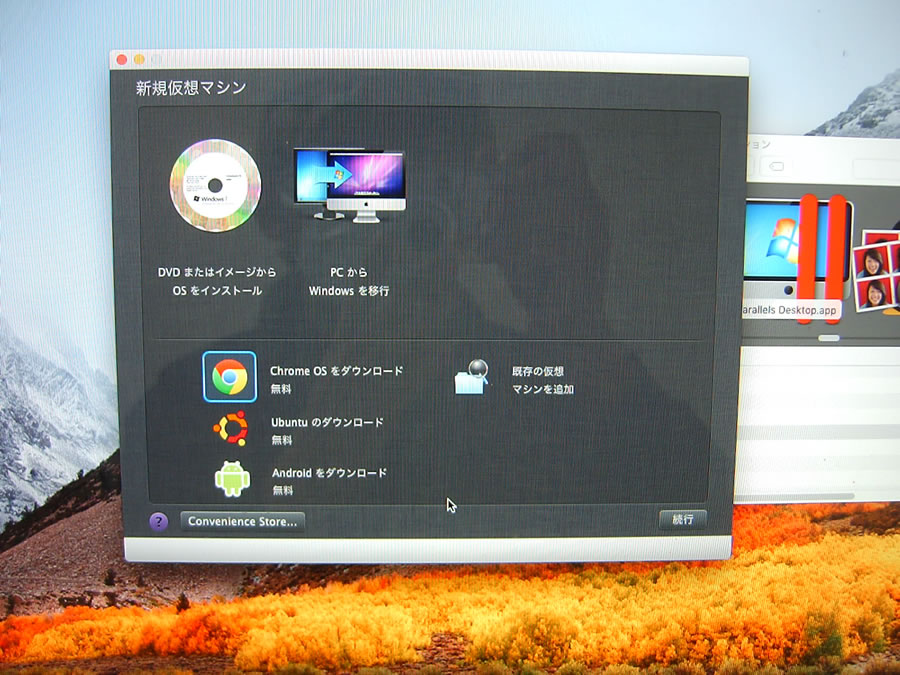Open the Convenience Store... button

click(x=242, y=521)
